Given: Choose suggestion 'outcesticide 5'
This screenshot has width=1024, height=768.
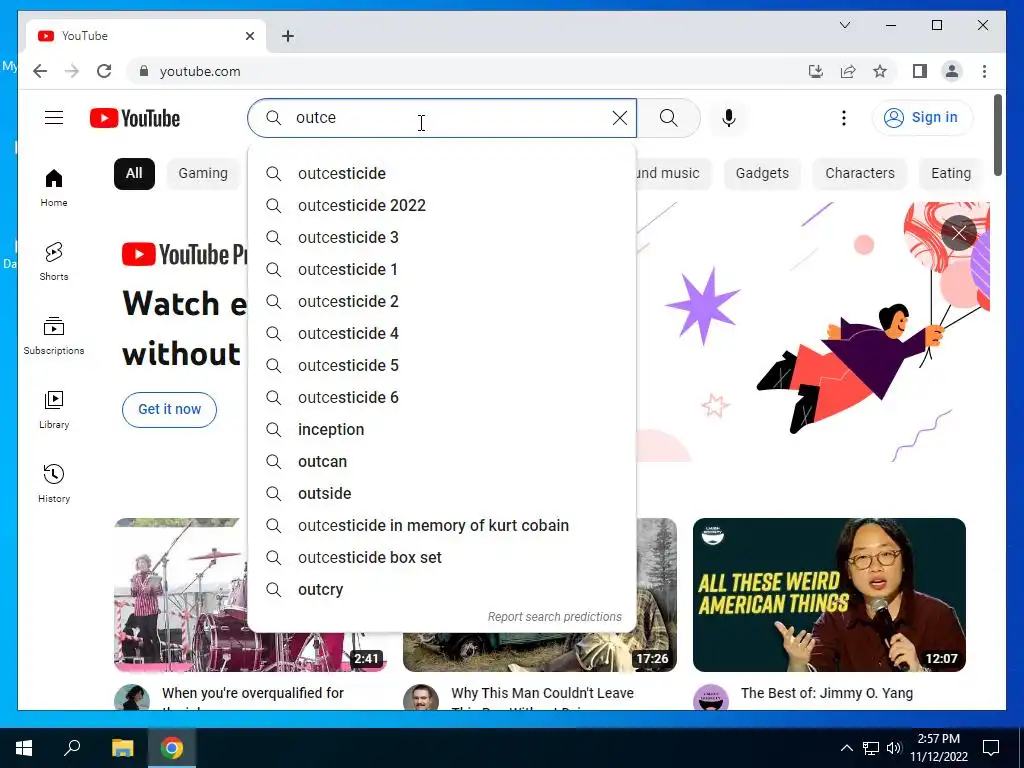Looking at the screenshot, I should point(441,365).
